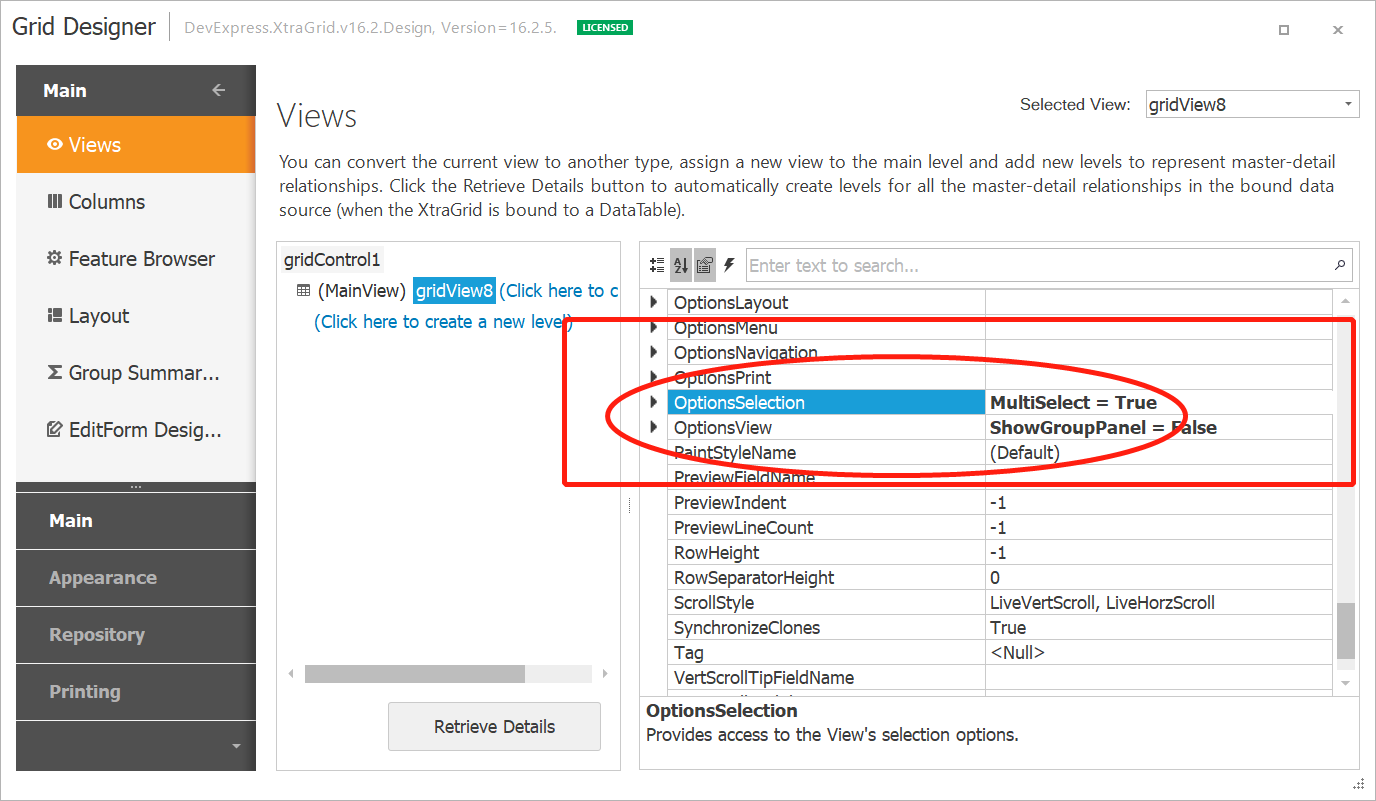Click the (Default) value of PaintStyleName

[1024, 452]
